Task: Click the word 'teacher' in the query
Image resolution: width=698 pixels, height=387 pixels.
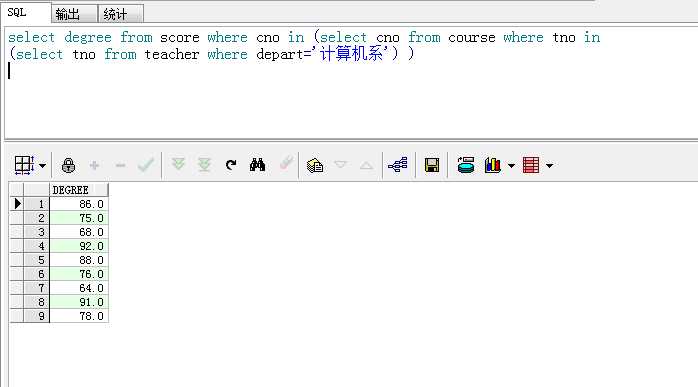Action: pos(171,54)
